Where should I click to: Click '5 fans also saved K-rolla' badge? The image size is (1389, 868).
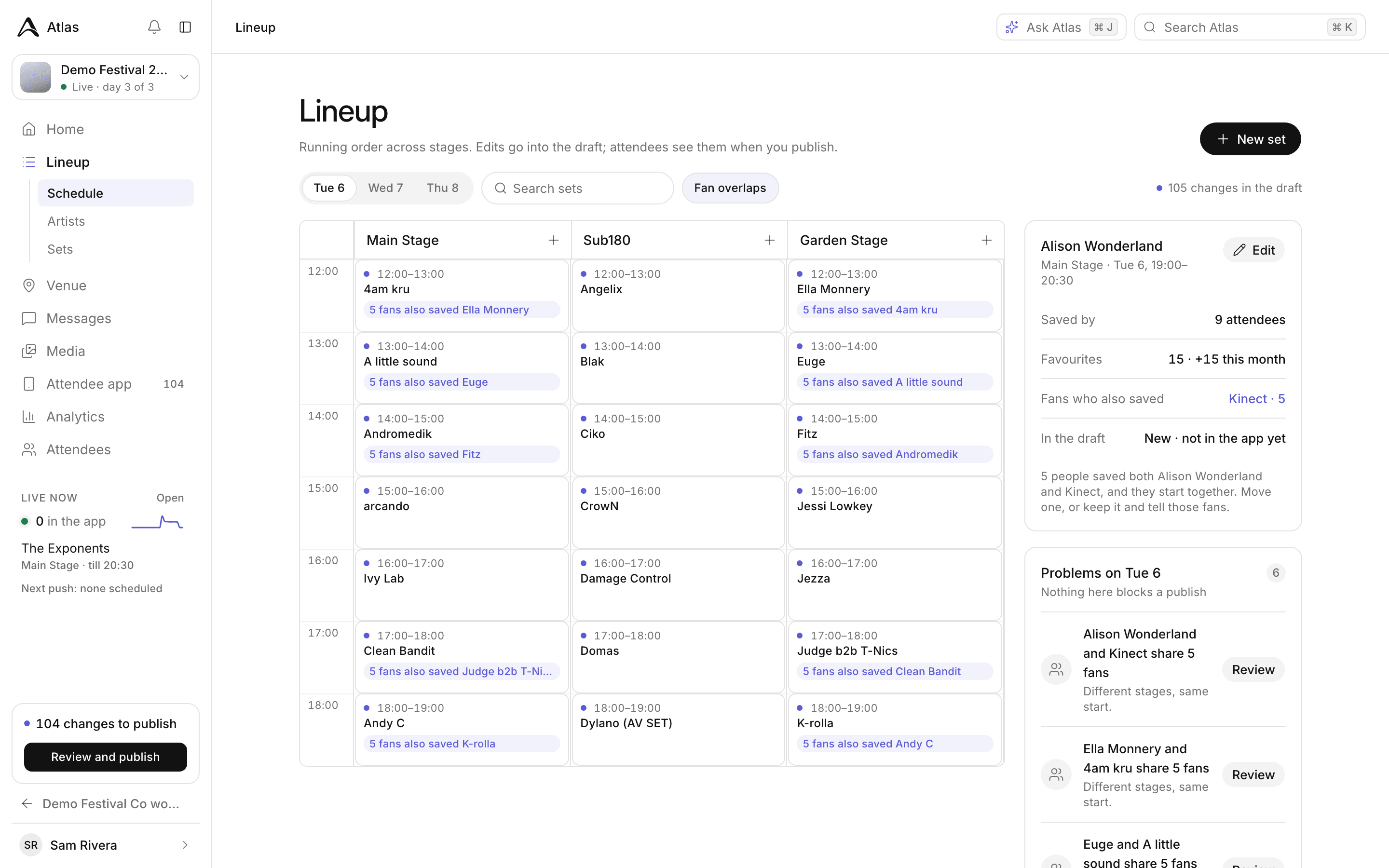point(462,744)
